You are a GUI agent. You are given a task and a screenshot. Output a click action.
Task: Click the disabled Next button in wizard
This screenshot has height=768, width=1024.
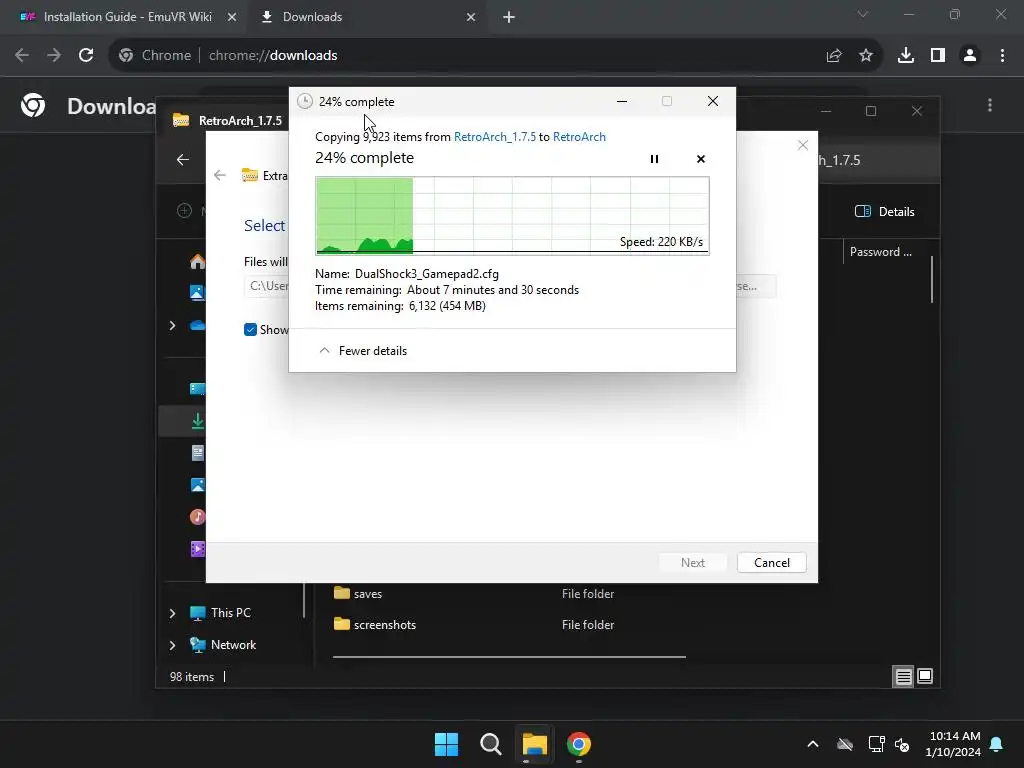pos(692,562)
